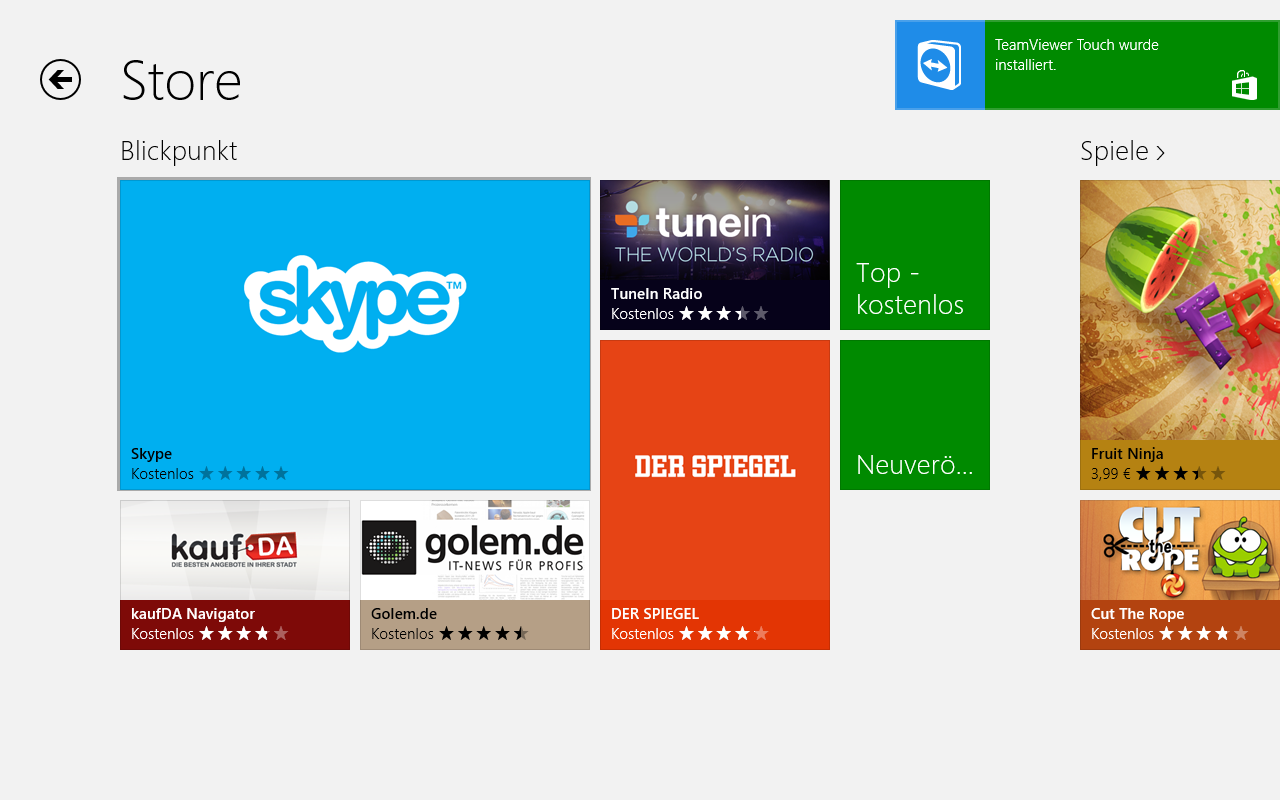Open the Skype app tile

(355, 335)
